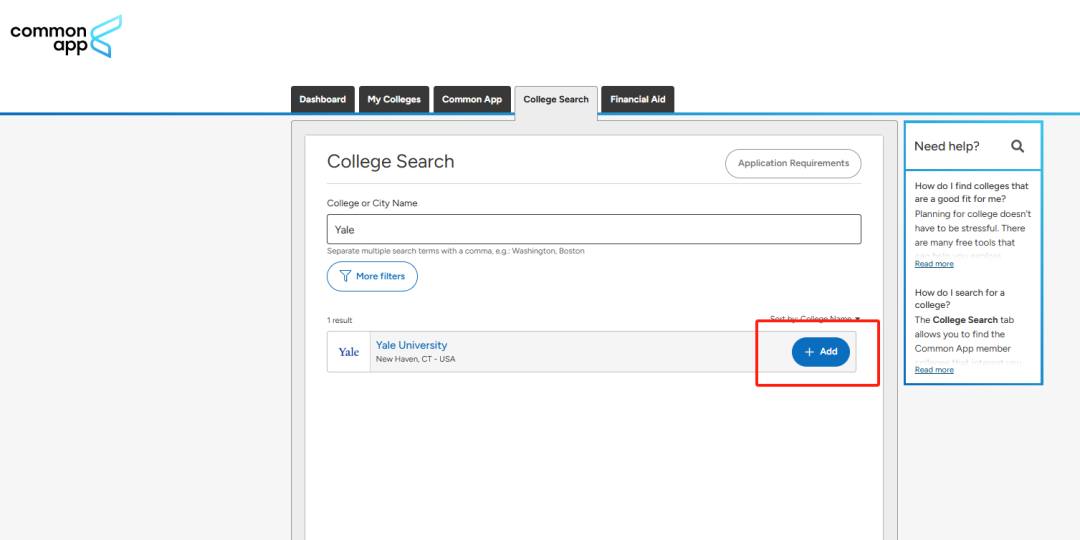Focus the College or City Name field
The image size is (1080, 540).
[x=594, y=229]
